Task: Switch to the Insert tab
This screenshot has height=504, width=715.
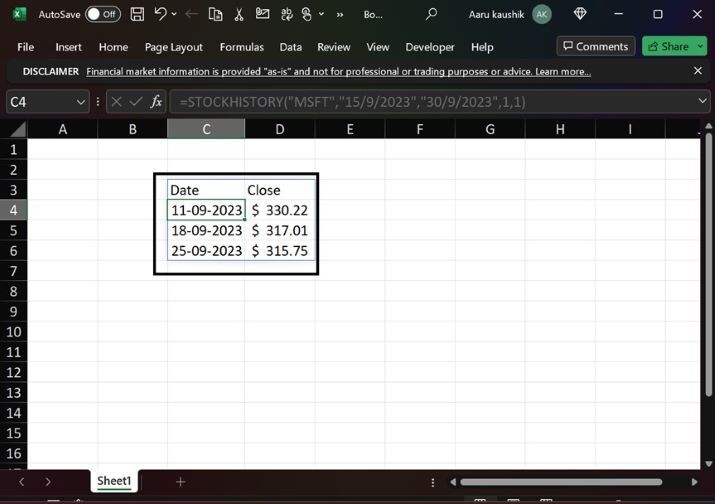Action: point(68,47)
